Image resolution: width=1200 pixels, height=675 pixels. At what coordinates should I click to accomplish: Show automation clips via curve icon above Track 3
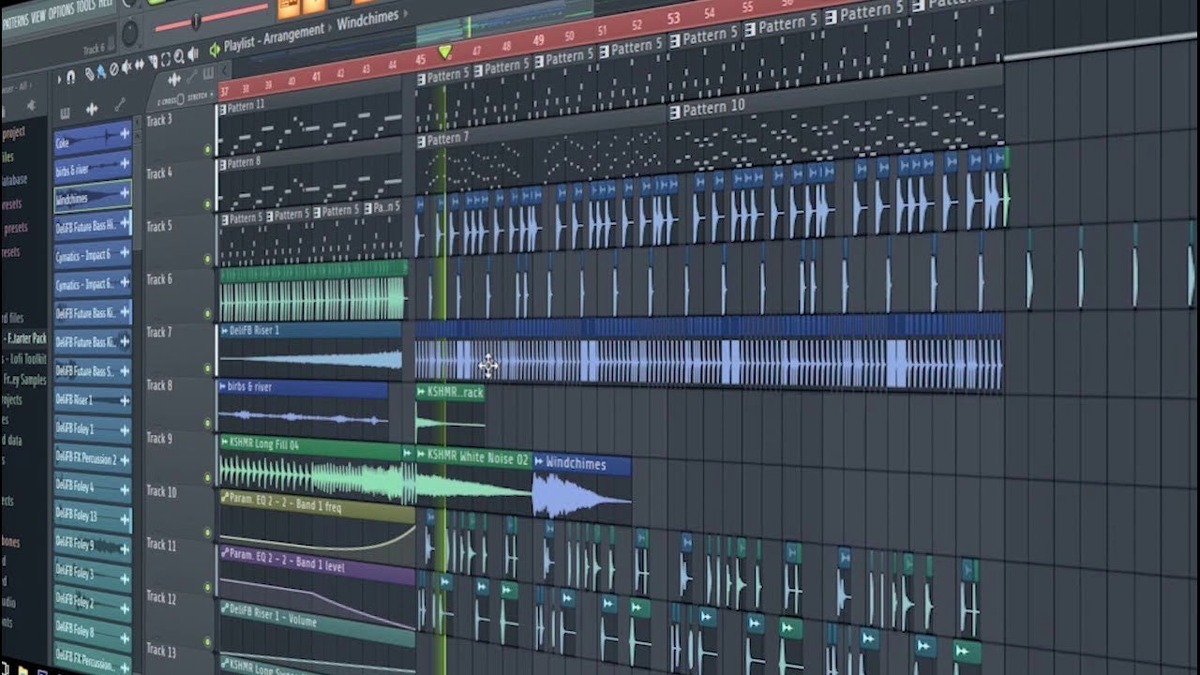point(192,76)
